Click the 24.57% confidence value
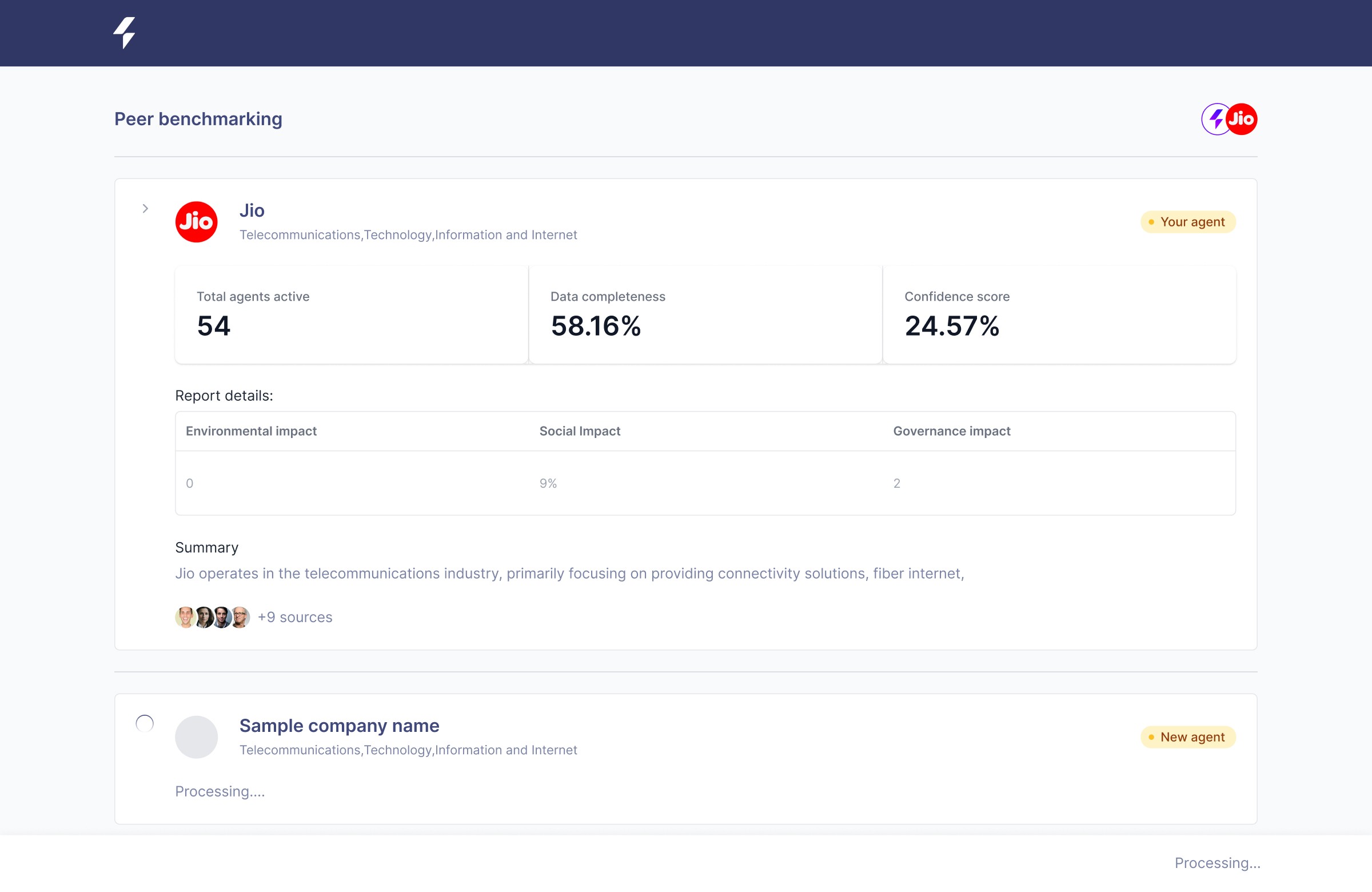The height and width of the screenshot is (892, 1372). [951, 326]
